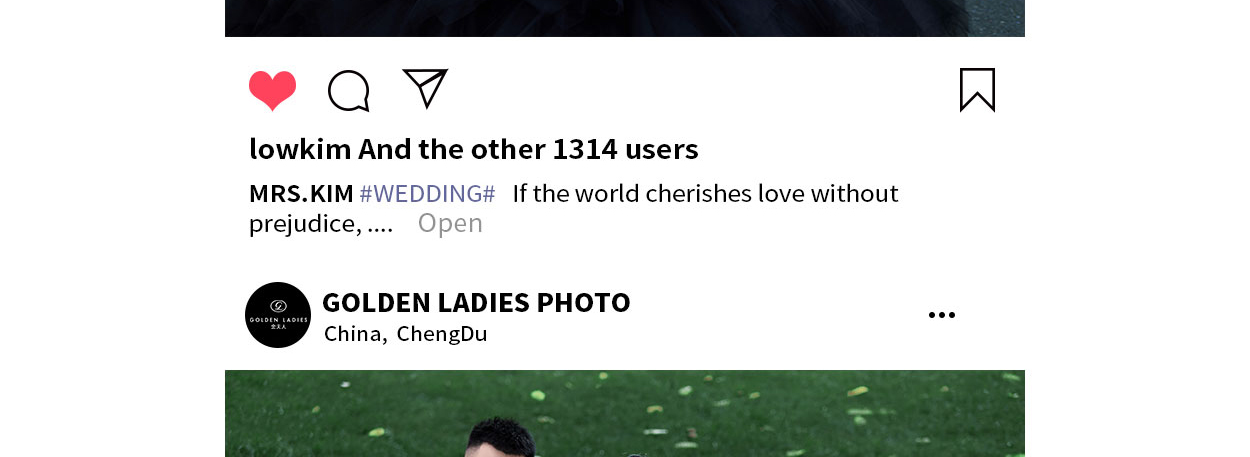Viewport: 1250px width, 457px height.
Task: Save the post with the bookmark icon
Action: point(977,90)
